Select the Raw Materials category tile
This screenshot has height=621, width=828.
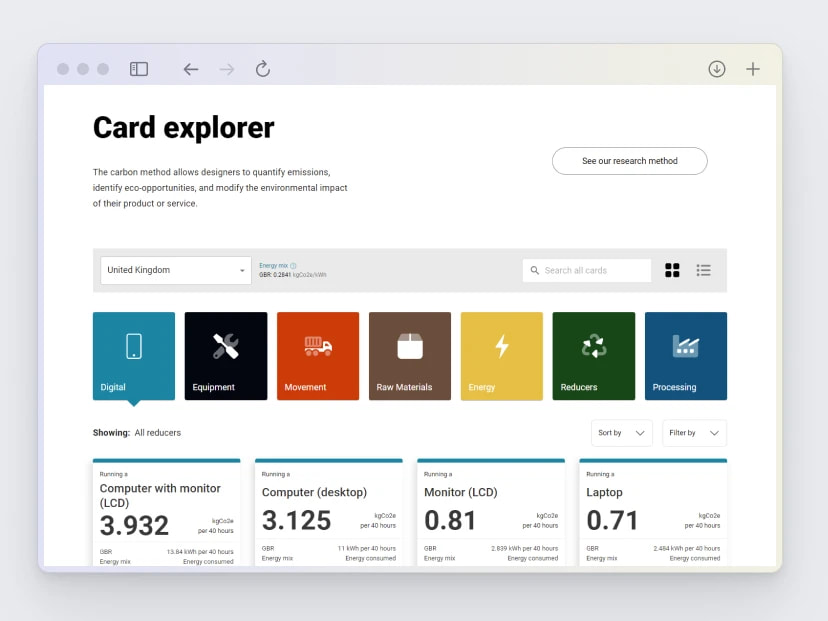coord(410,356)
